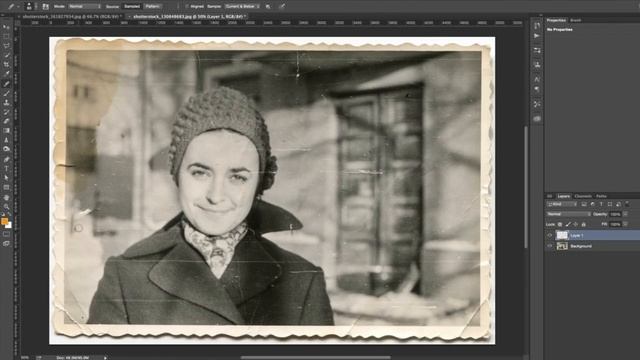
Task: Select the Lasso tool
Action: [x=6, y=46]
